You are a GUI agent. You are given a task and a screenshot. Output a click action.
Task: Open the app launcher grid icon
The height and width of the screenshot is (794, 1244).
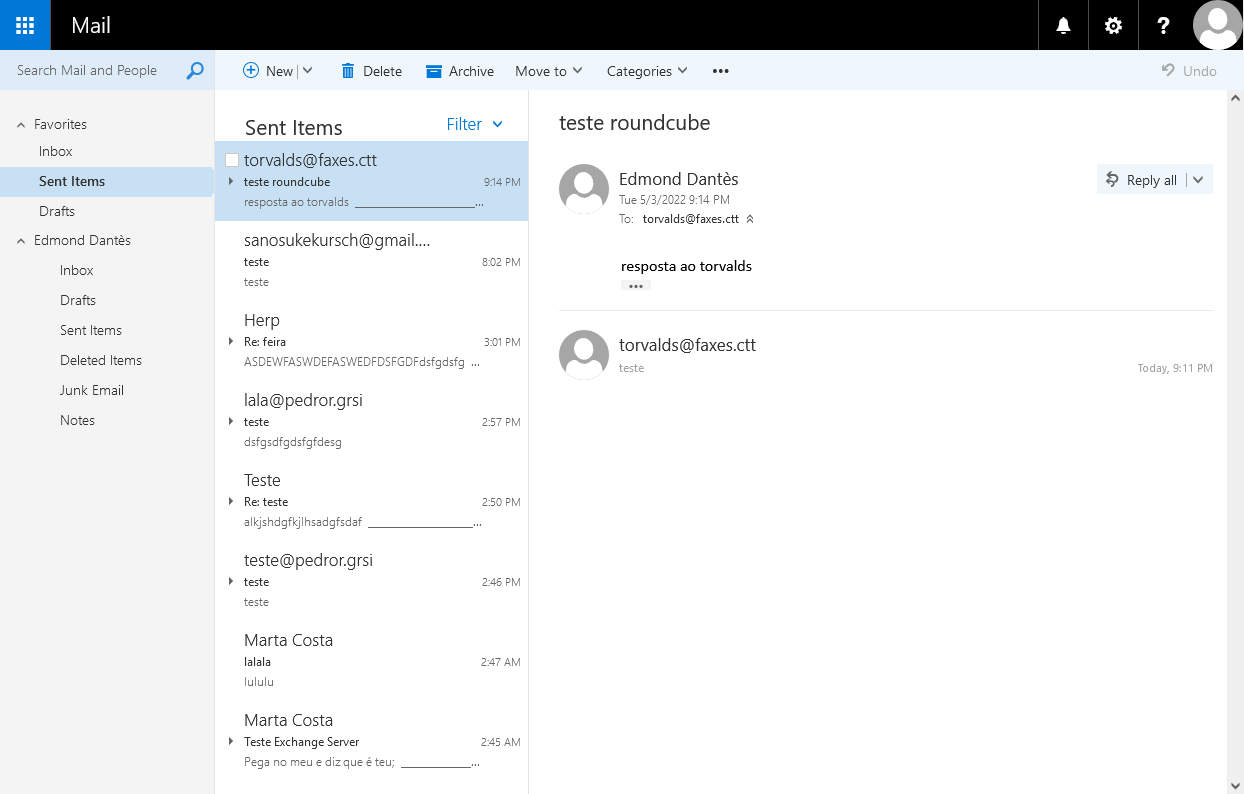click(x=25, y=25)
